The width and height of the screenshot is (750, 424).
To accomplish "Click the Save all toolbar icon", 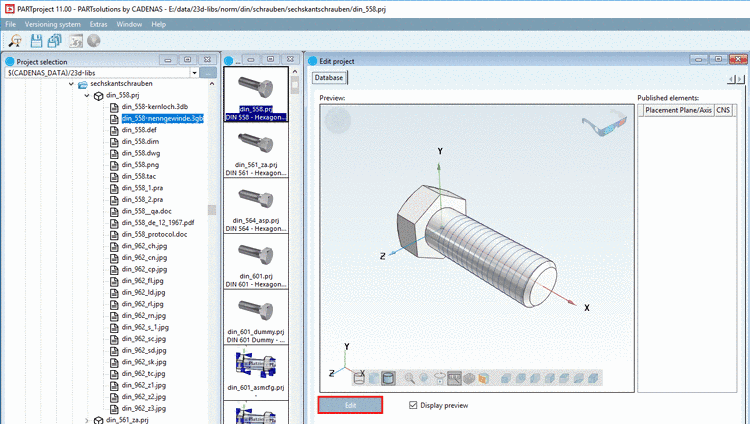I will click(54, 41).
